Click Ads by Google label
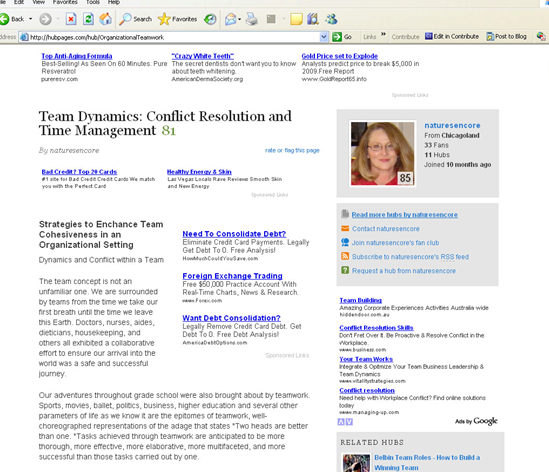 (476, 421)
